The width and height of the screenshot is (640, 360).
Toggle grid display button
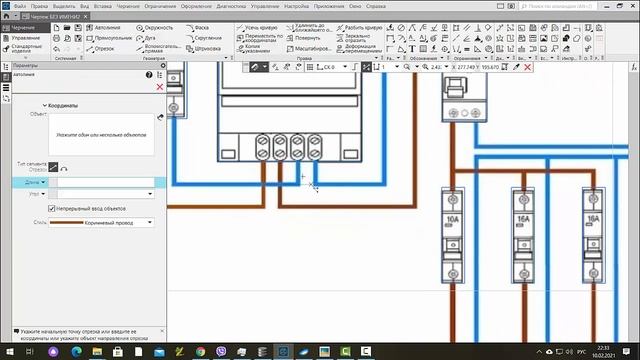pyautogui.click(x=310, y=67)
